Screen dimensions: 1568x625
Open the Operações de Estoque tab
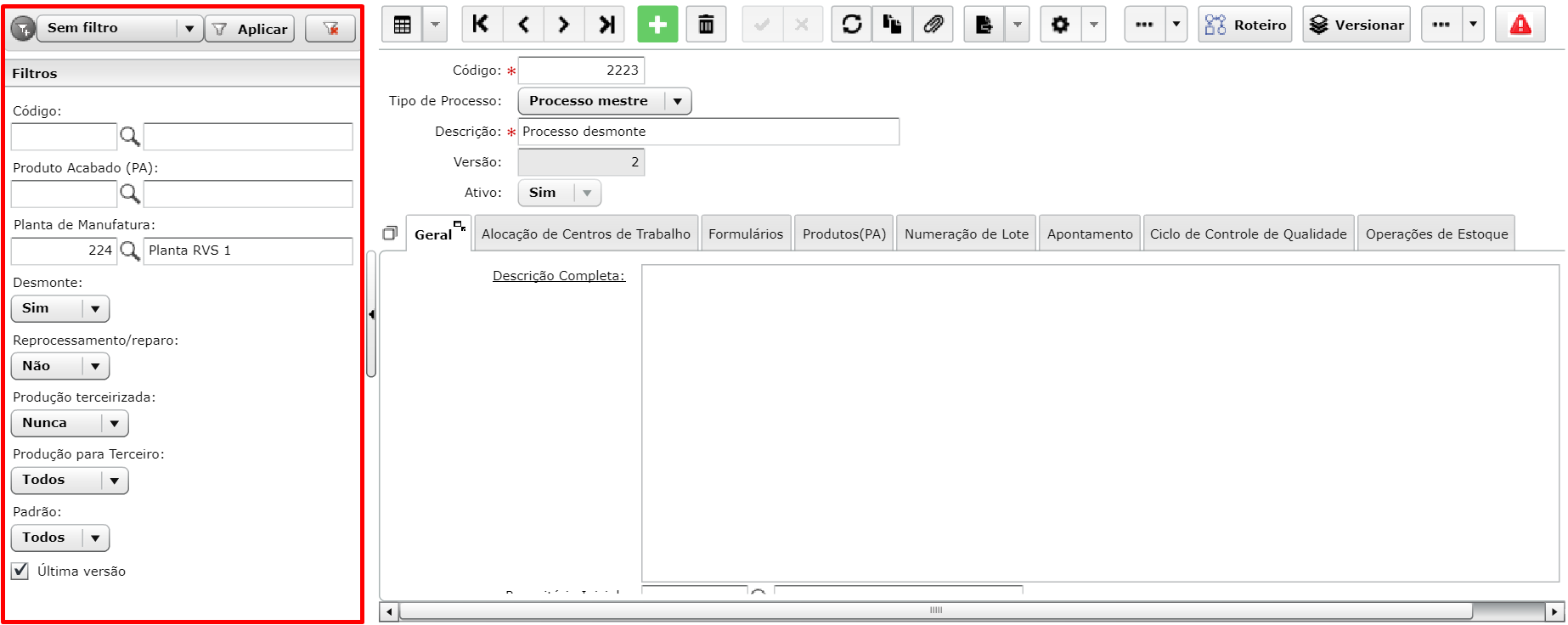pos(1437,234)
